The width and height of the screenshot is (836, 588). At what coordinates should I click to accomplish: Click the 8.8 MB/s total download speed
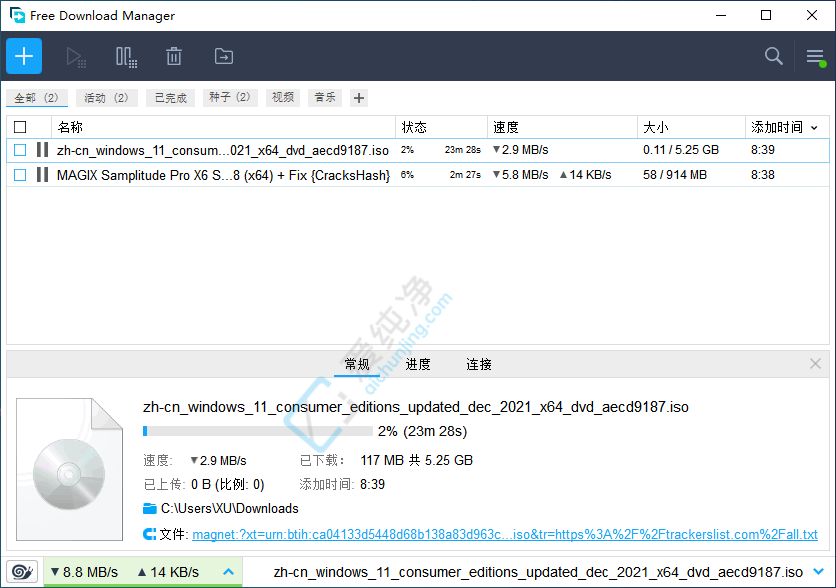pos(84,572)
